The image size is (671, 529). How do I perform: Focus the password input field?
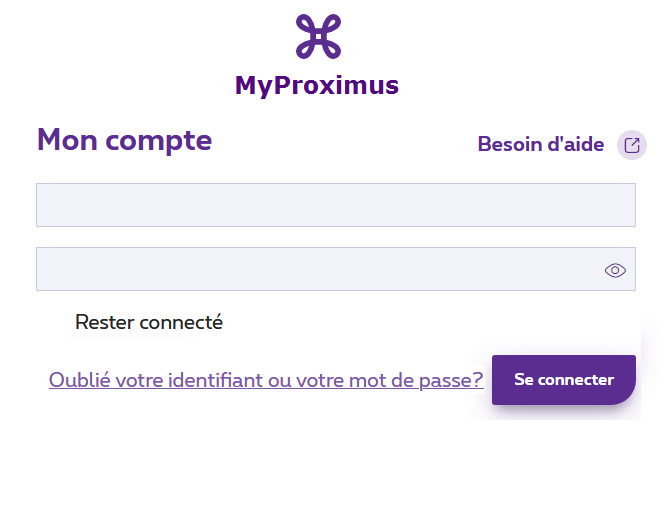tap(336, 269)
